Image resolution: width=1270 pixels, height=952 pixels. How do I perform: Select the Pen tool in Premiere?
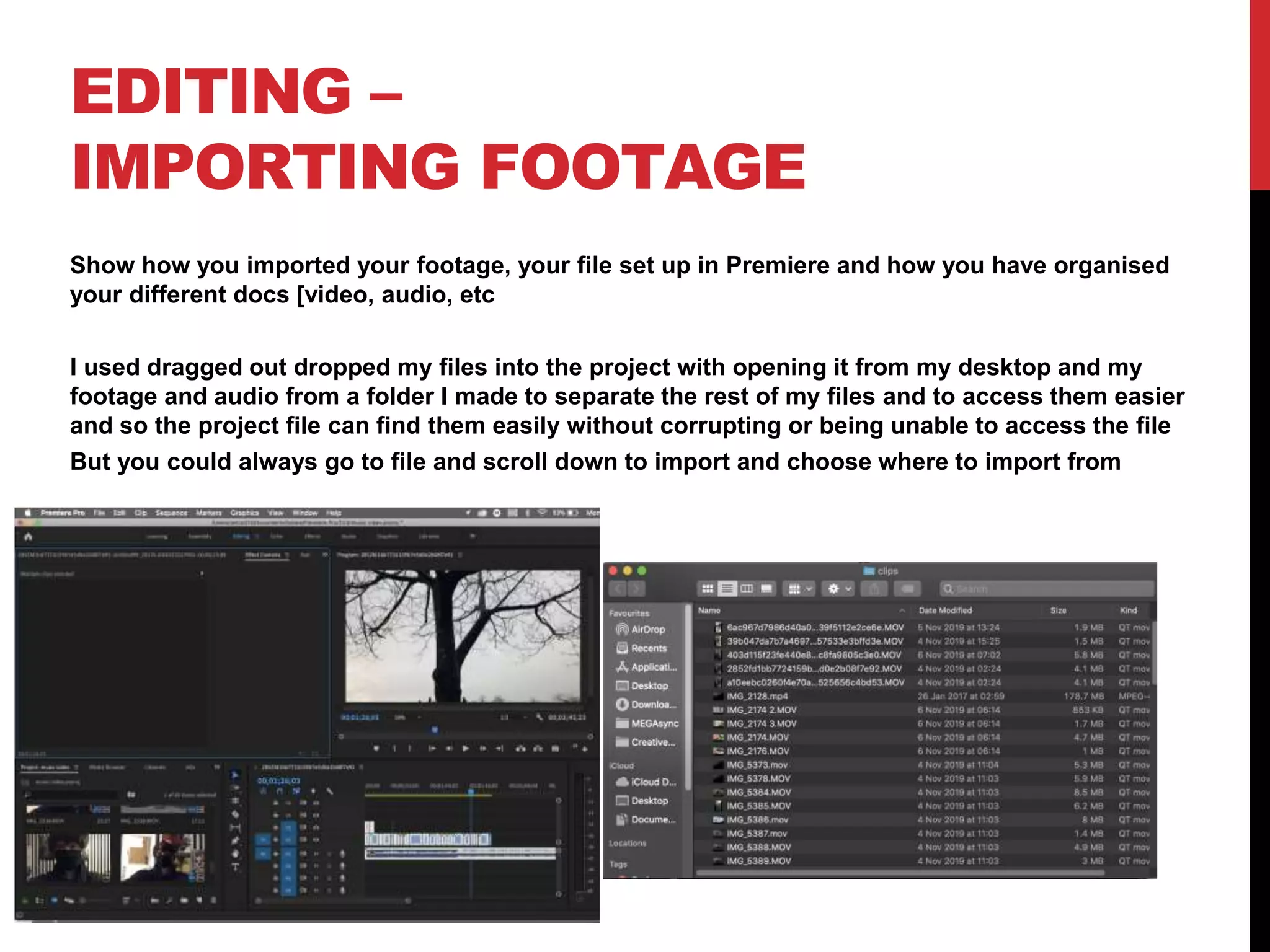235,840
